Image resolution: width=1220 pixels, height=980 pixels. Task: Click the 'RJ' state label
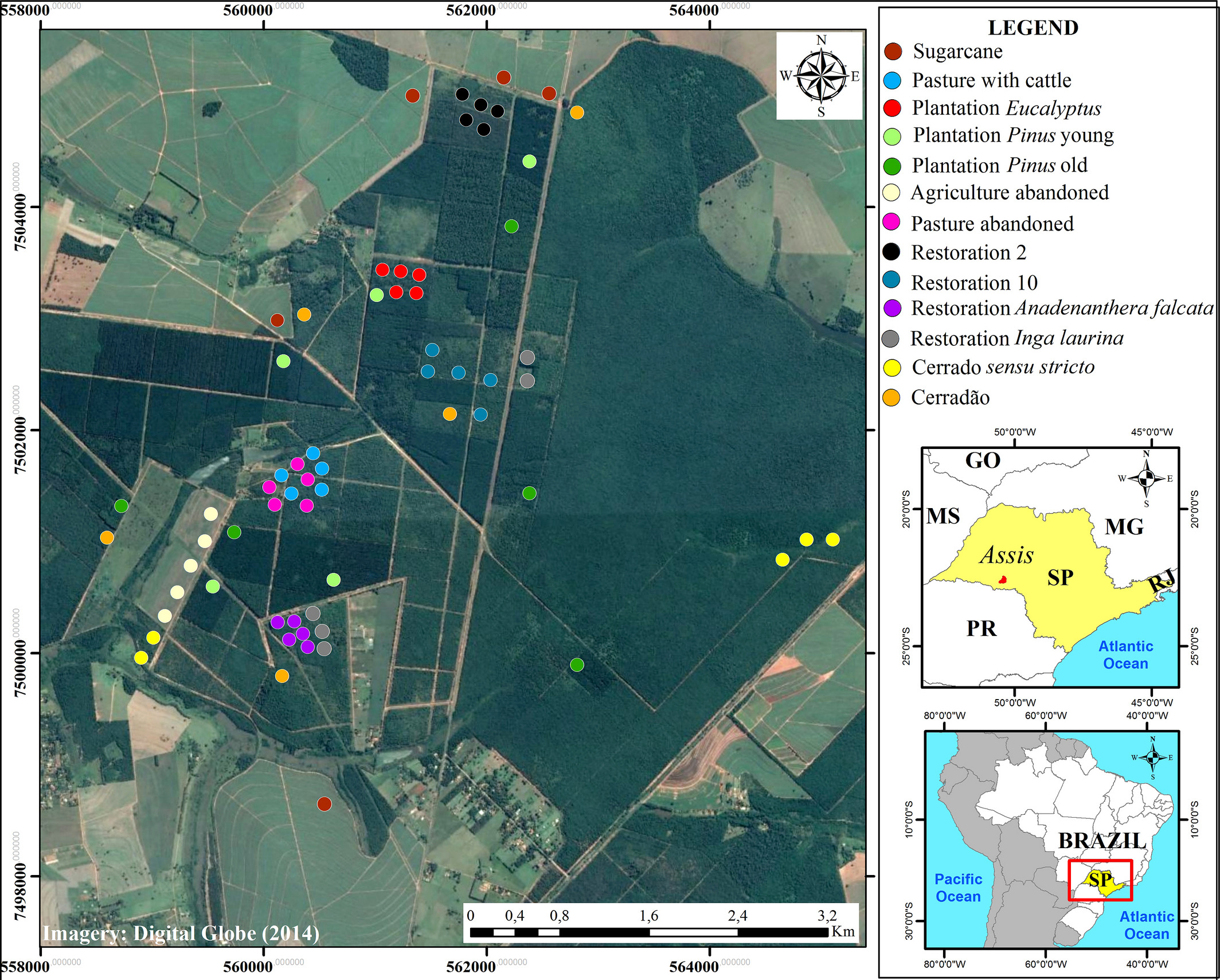coord(1163,581)
